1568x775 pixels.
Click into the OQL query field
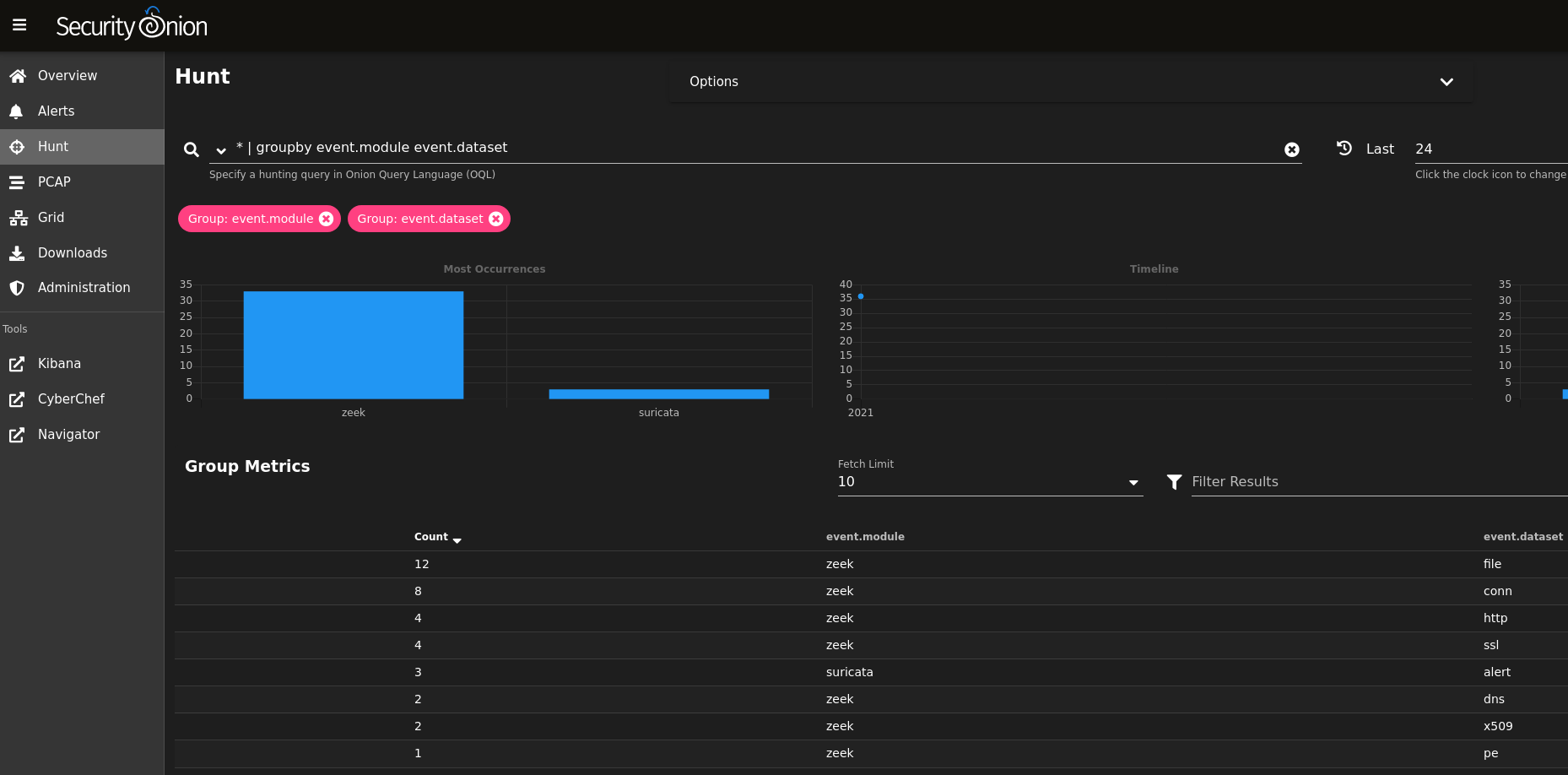pos(755,148)
